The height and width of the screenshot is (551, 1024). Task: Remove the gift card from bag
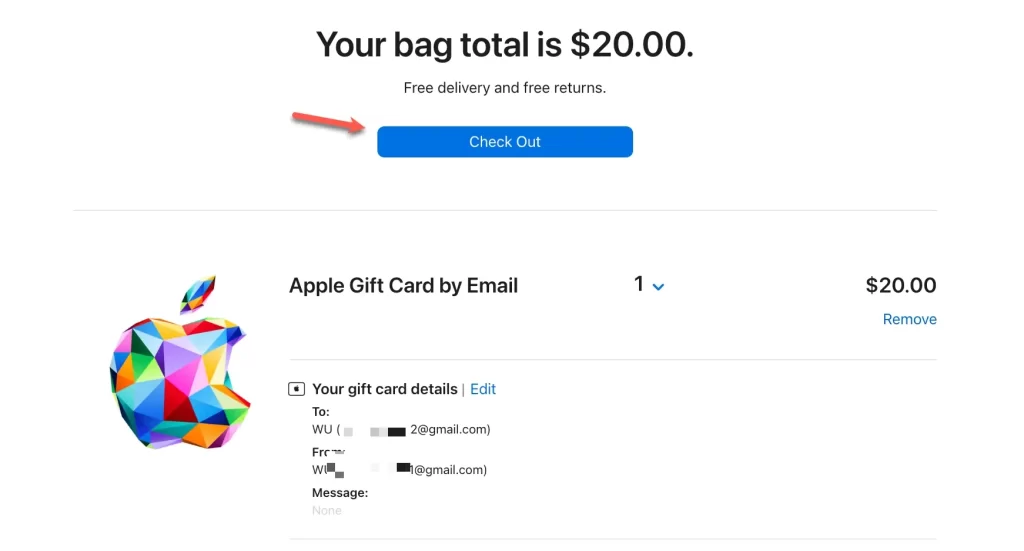[909, 319]
